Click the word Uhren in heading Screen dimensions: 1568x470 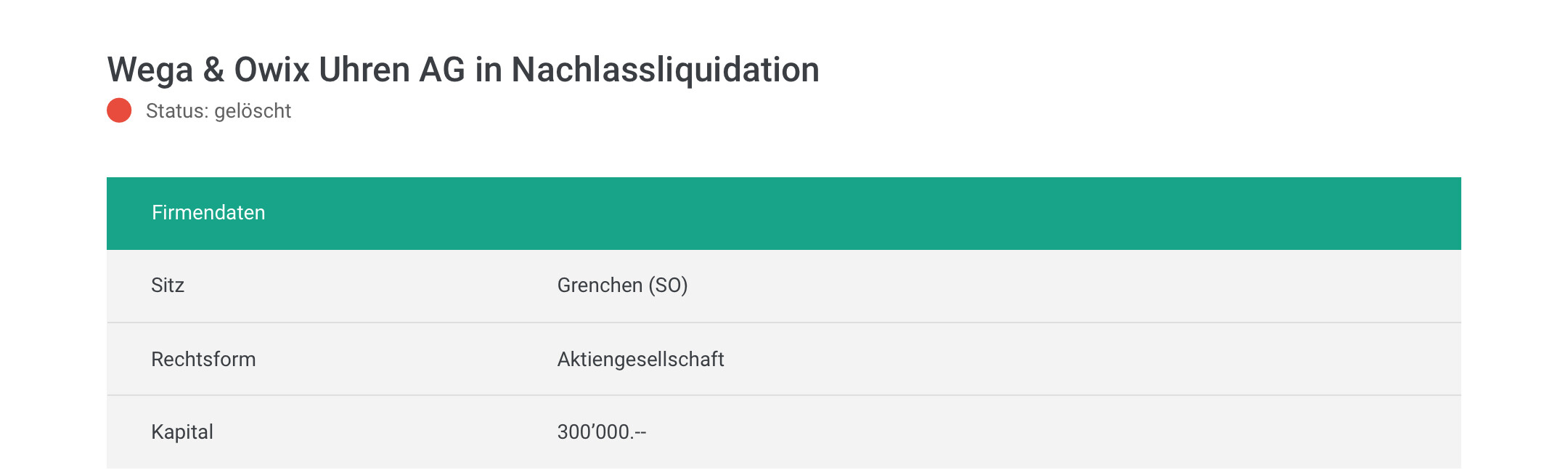(364, 70)
